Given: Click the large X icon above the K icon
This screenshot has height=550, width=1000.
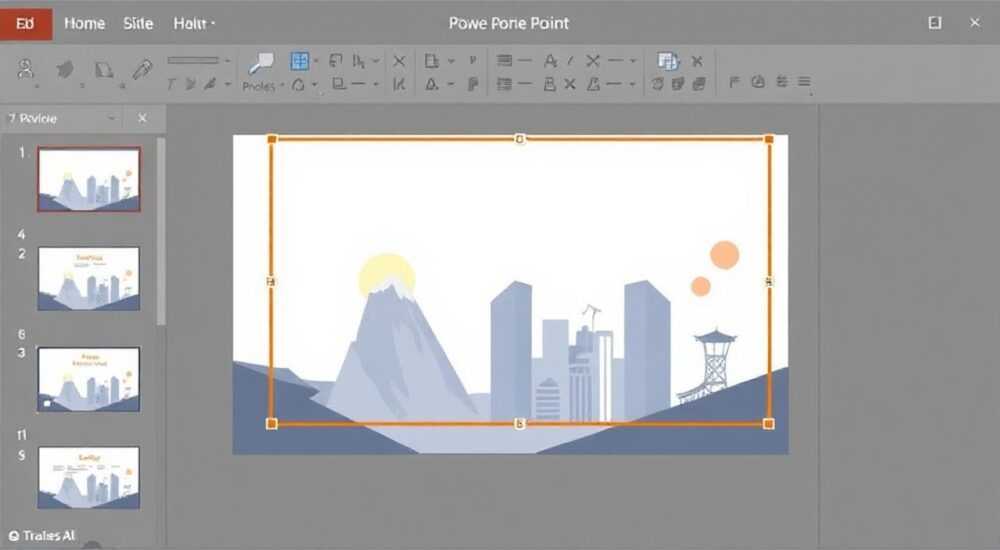Looking at the screenshot, I should [399, 61].
